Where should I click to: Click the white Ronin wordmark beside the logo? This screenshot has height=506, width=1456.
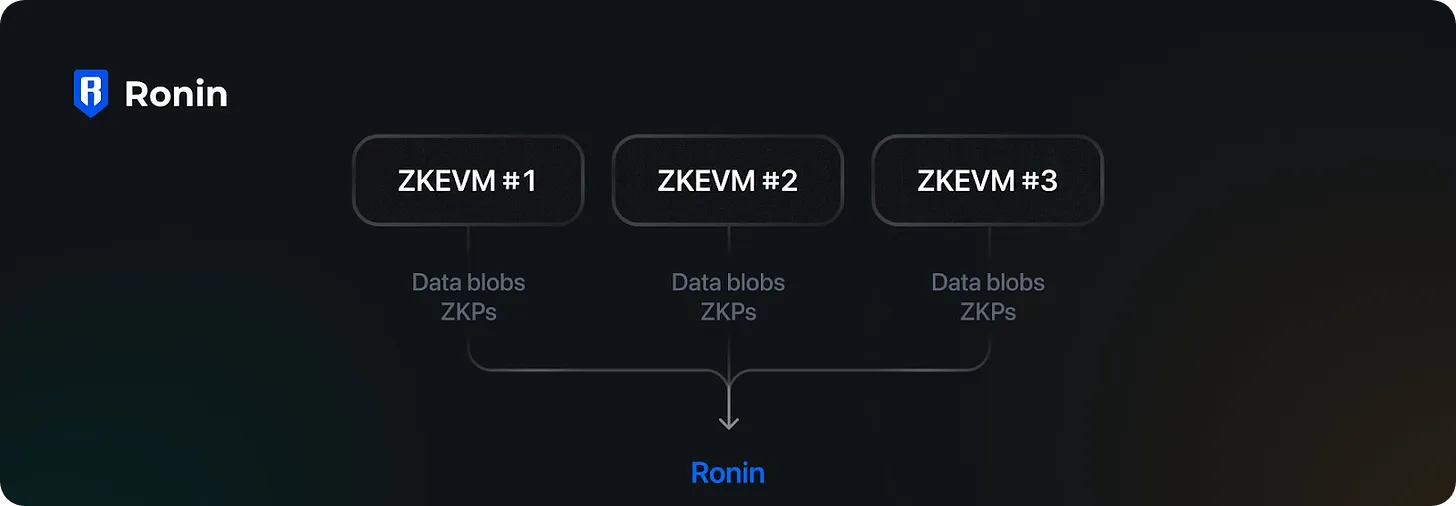tap(176, 94)
